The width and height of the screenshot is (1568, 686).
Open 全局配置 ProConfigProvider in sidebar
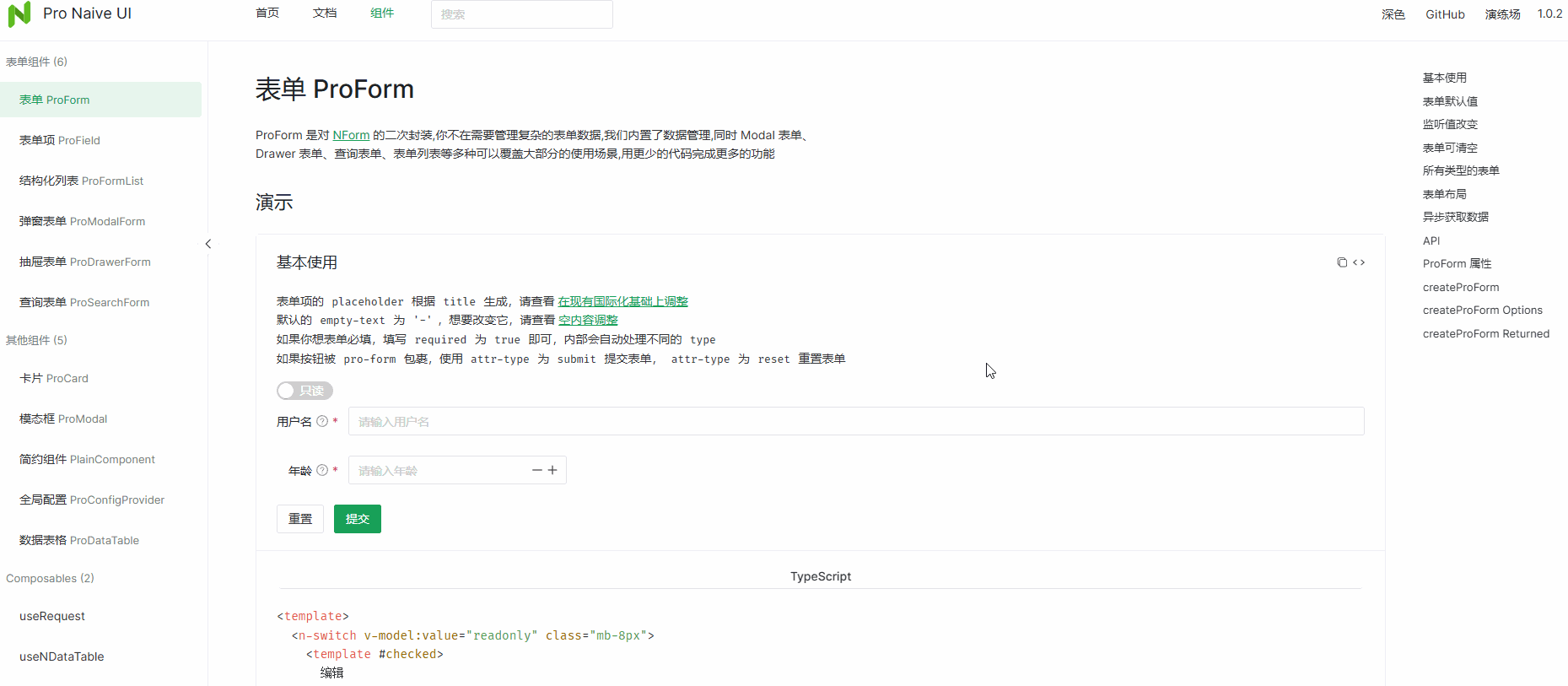pyautogui.click(x=100, y=500)
